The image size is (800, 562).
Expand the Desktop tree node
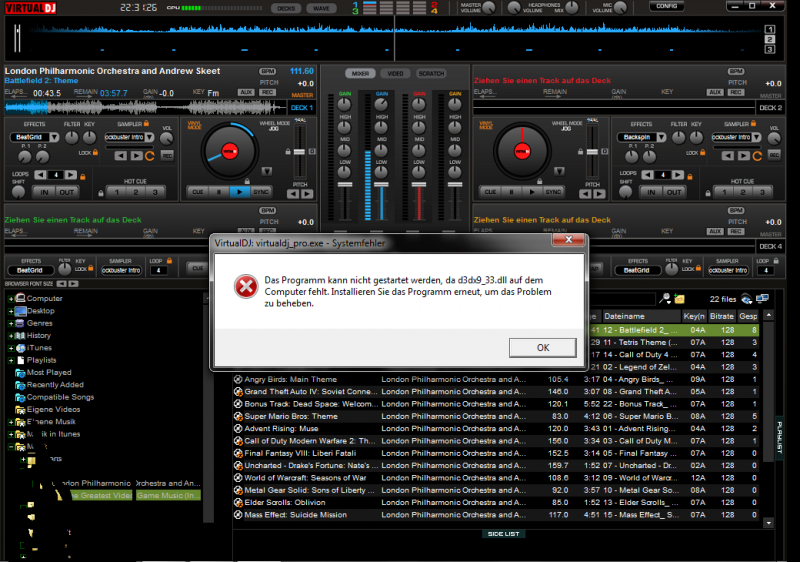point(11,311)
